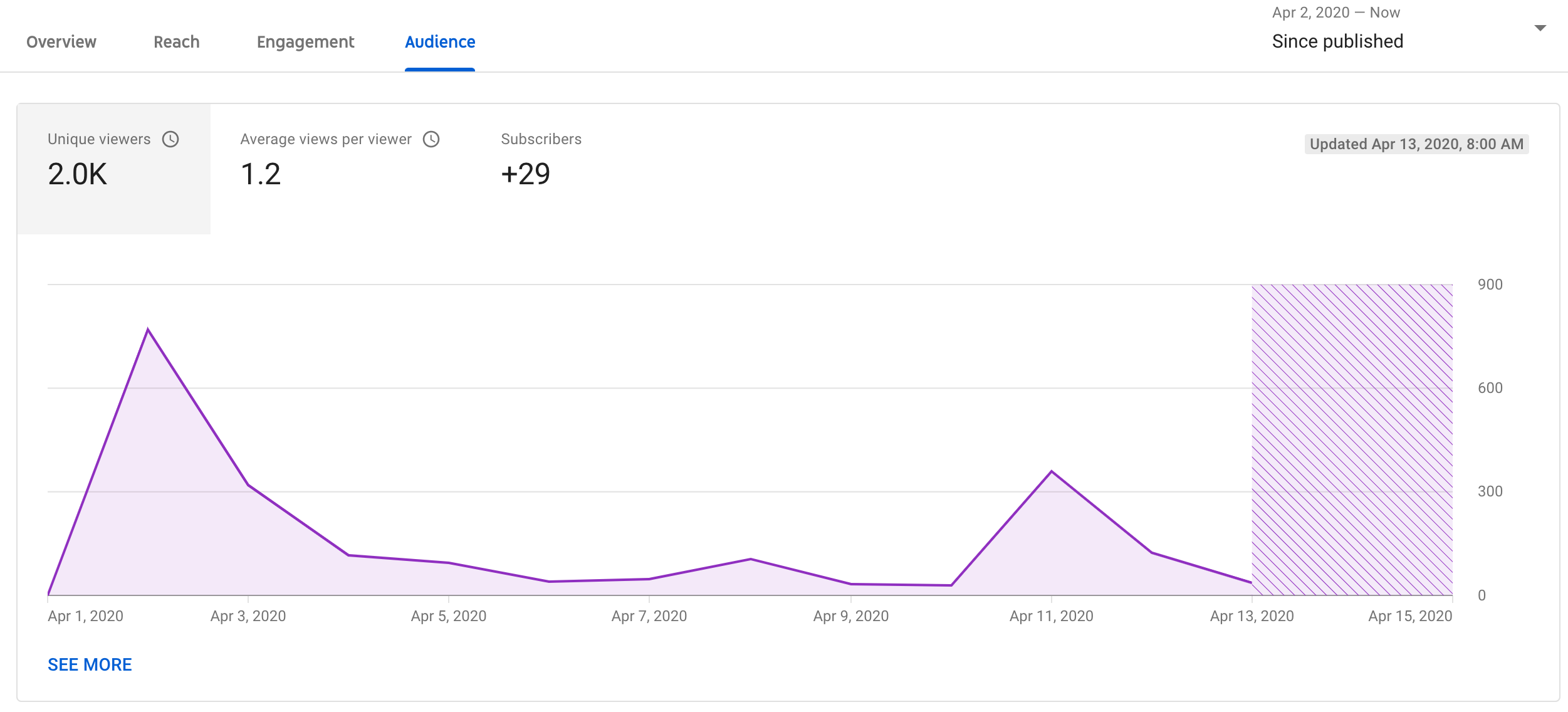
Task: Switch to the Overview tab
Action: 61,42
